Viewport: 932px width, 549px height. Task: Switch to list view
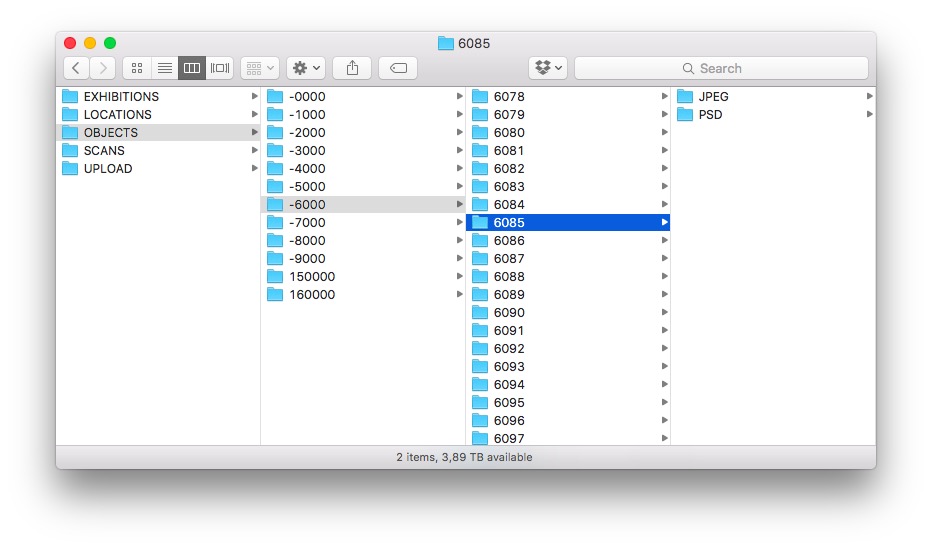[x=165, y=68]
